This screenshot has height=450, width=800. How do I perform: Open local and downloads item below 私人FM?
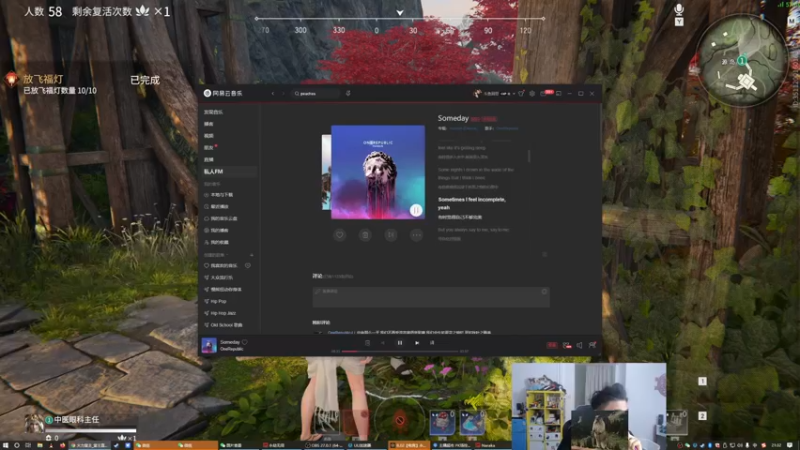click(218, 195)
